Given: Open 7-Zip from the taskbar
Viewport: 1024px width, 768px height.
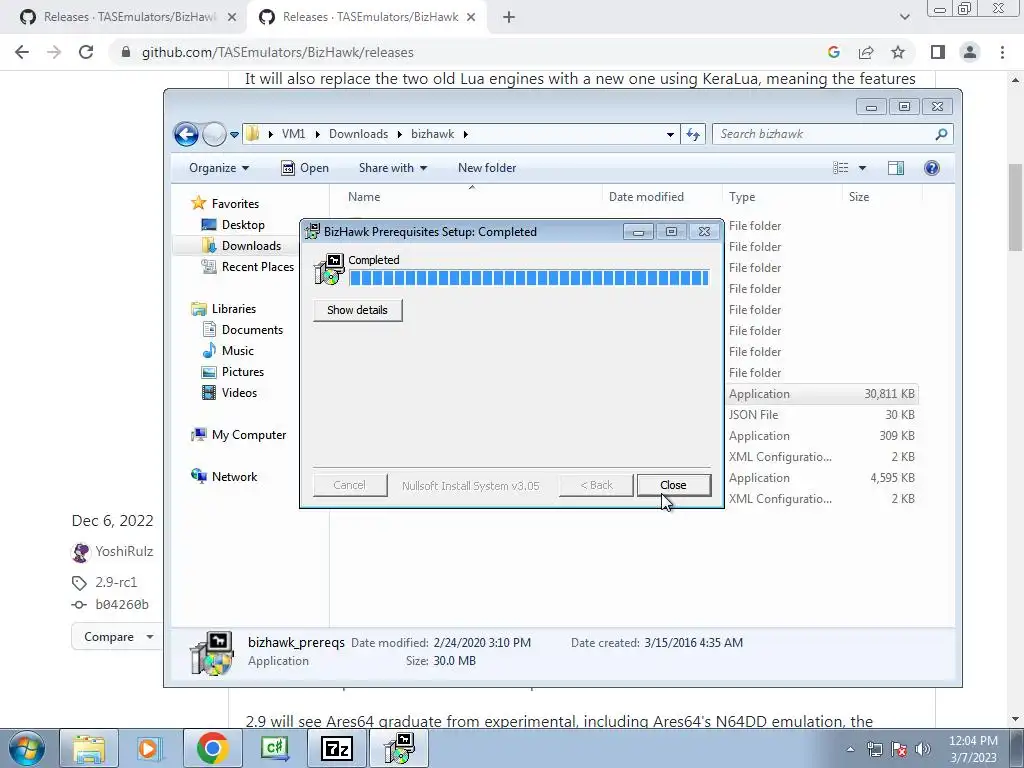Looking at the screenshot, I should [337, 748].
